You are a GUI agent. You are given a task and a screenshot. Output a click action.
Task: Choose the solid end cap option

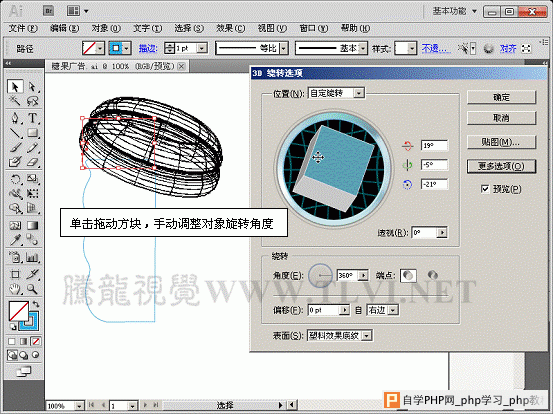pos(408,275)
